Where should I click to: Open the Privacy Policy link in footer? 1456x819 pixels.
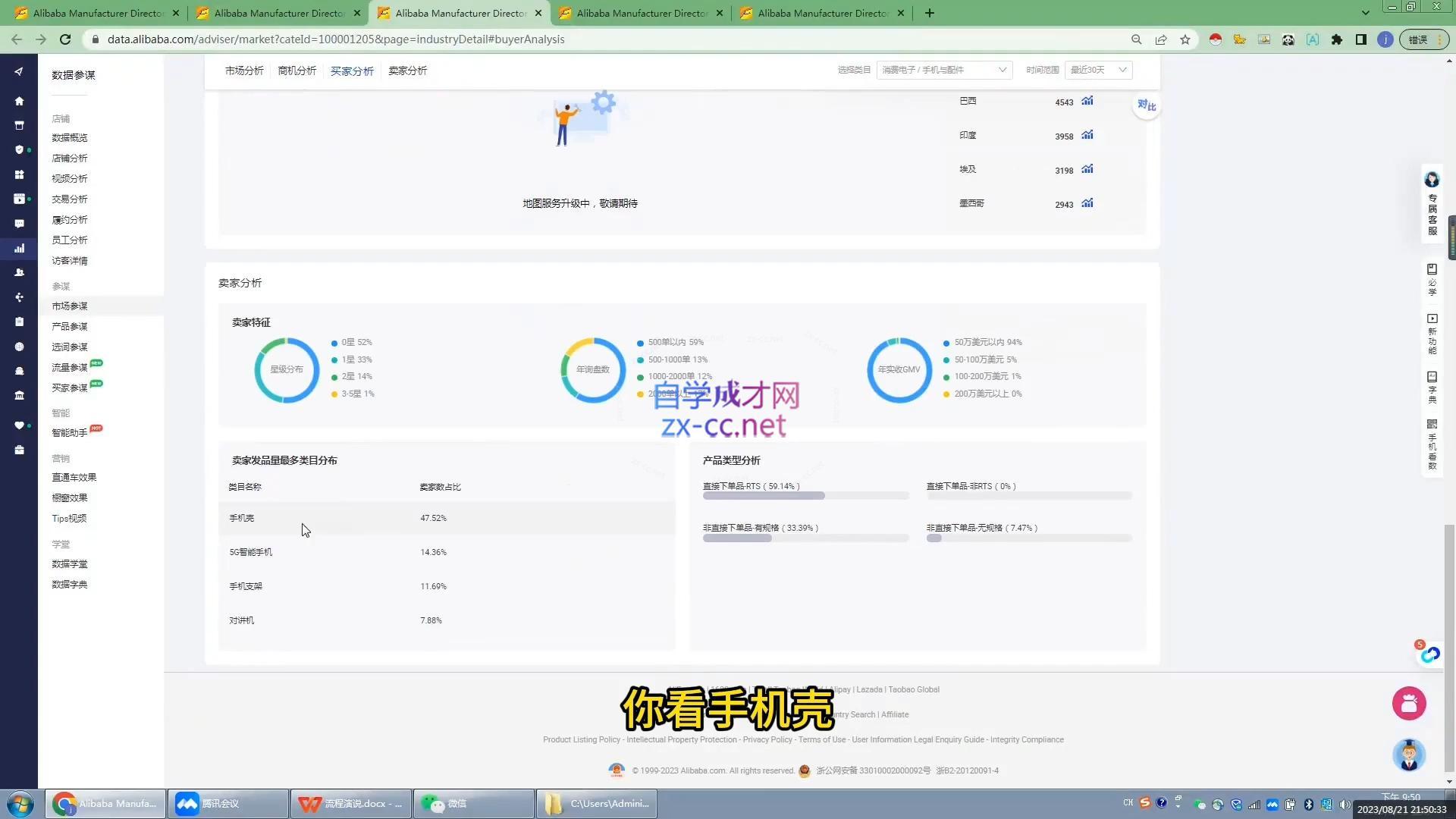767,739
